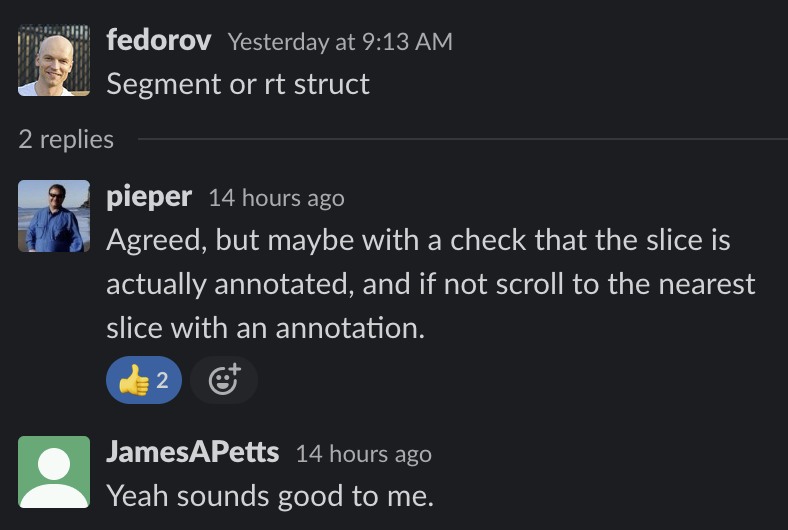Click the add reaction smiley icon

pyautogui.click(x=224, y=380)
